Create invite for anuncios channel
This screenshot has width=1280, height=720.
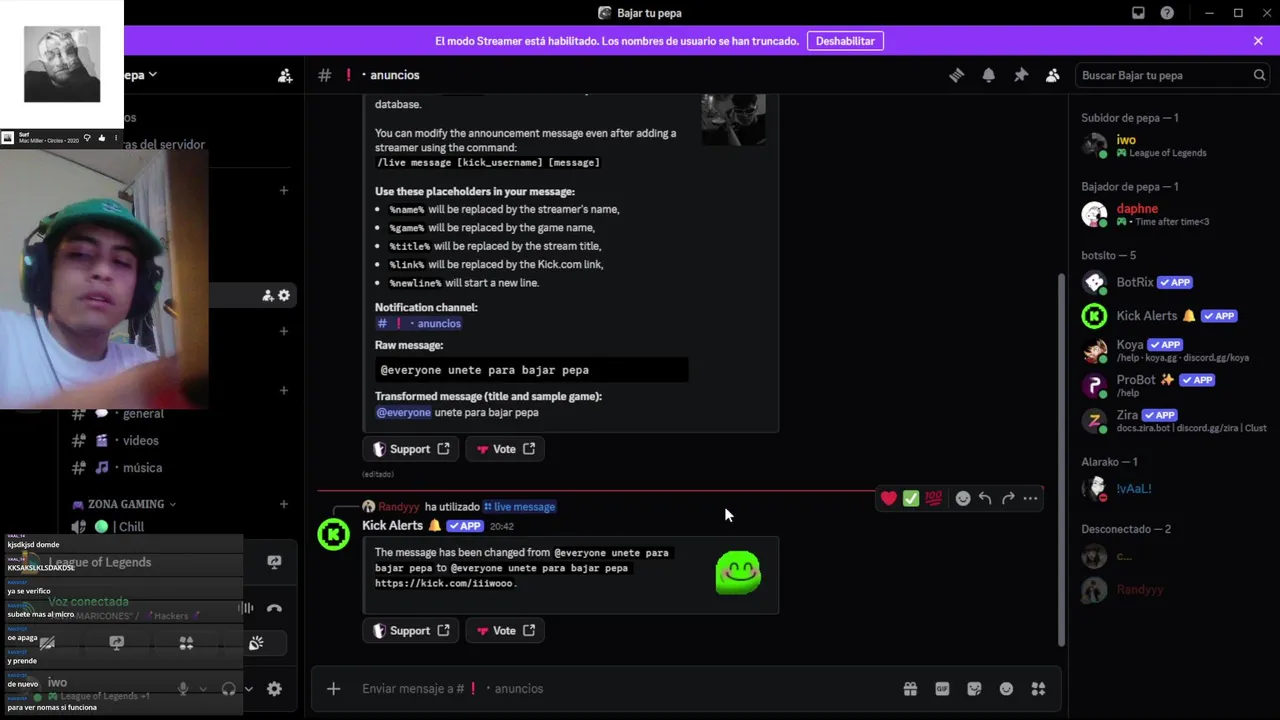coord(268,295)
